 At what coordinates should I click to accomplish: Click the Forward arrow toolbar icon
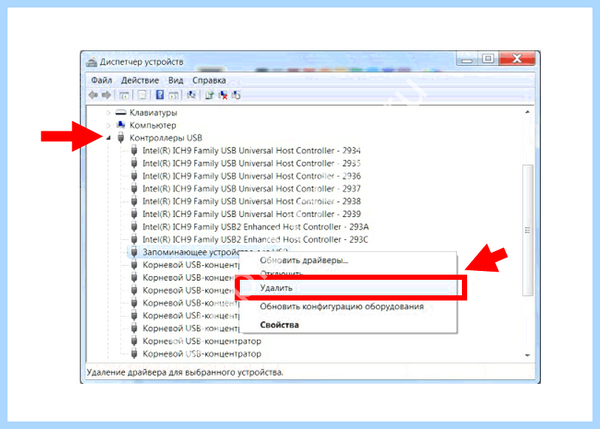coord(106,95)
